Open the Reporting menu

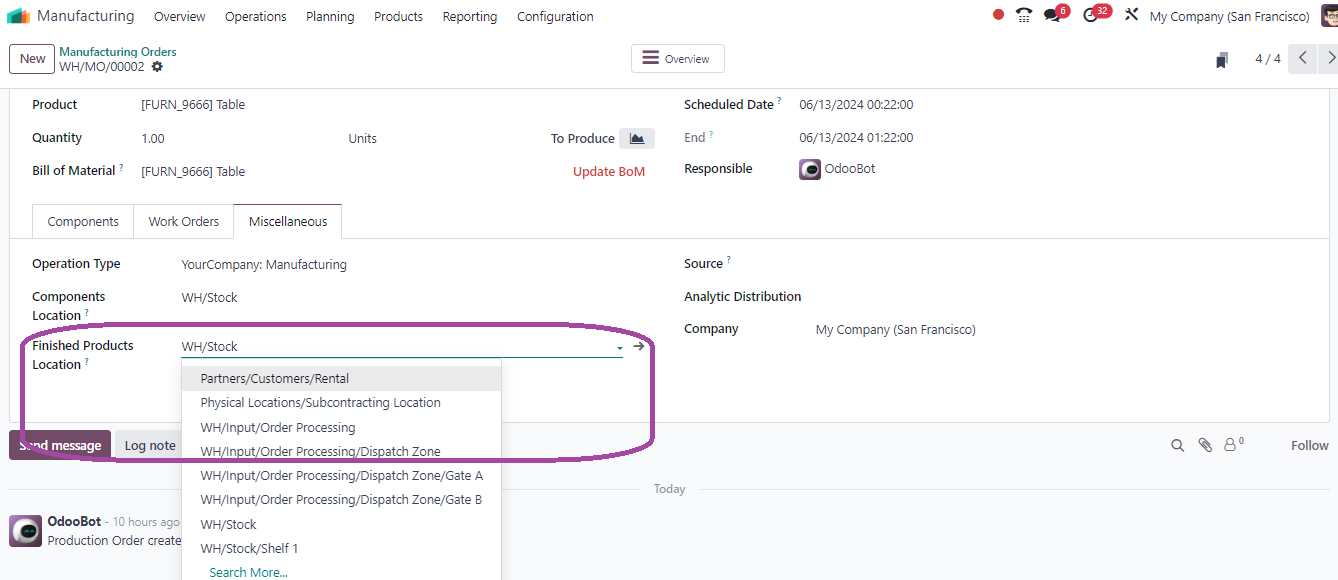click(470, 16)
